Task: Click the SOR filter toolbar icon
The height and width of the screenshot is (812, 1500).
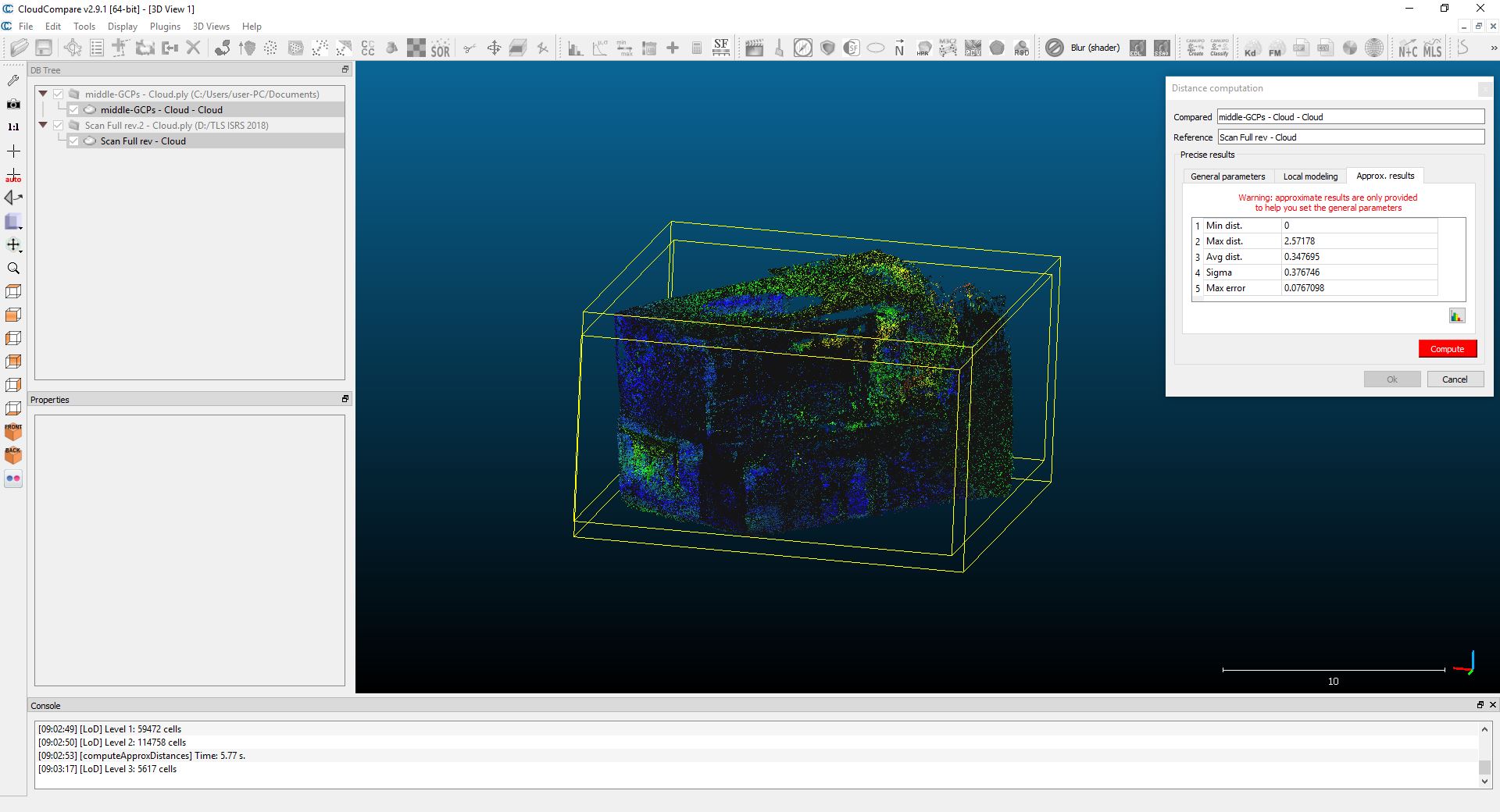Action: tap(440, 48)
